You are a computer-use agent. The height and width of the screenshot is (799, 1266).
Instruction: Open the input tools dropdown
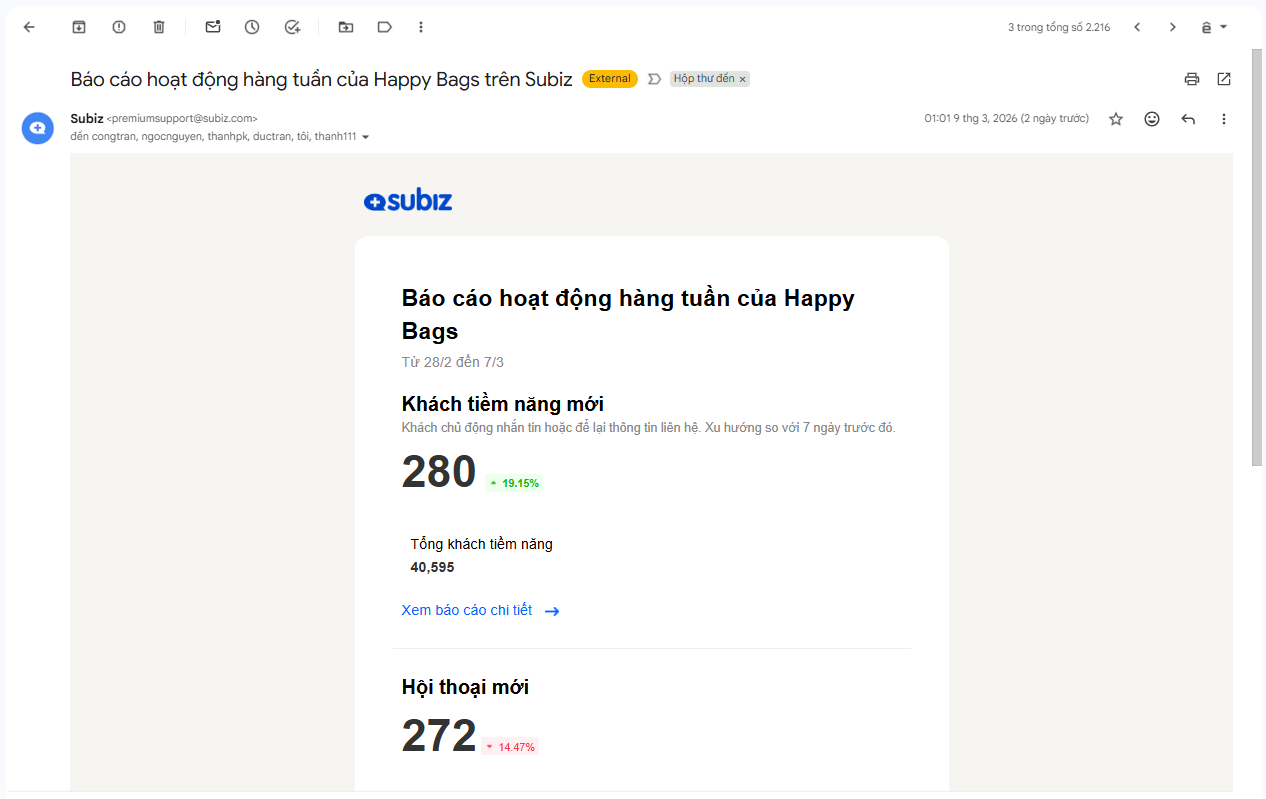click(1214, 27)
